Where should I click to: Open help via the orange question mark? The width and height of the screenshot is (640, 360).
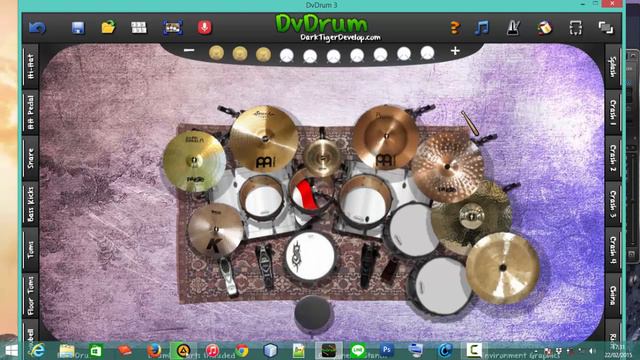coord(455,28)
